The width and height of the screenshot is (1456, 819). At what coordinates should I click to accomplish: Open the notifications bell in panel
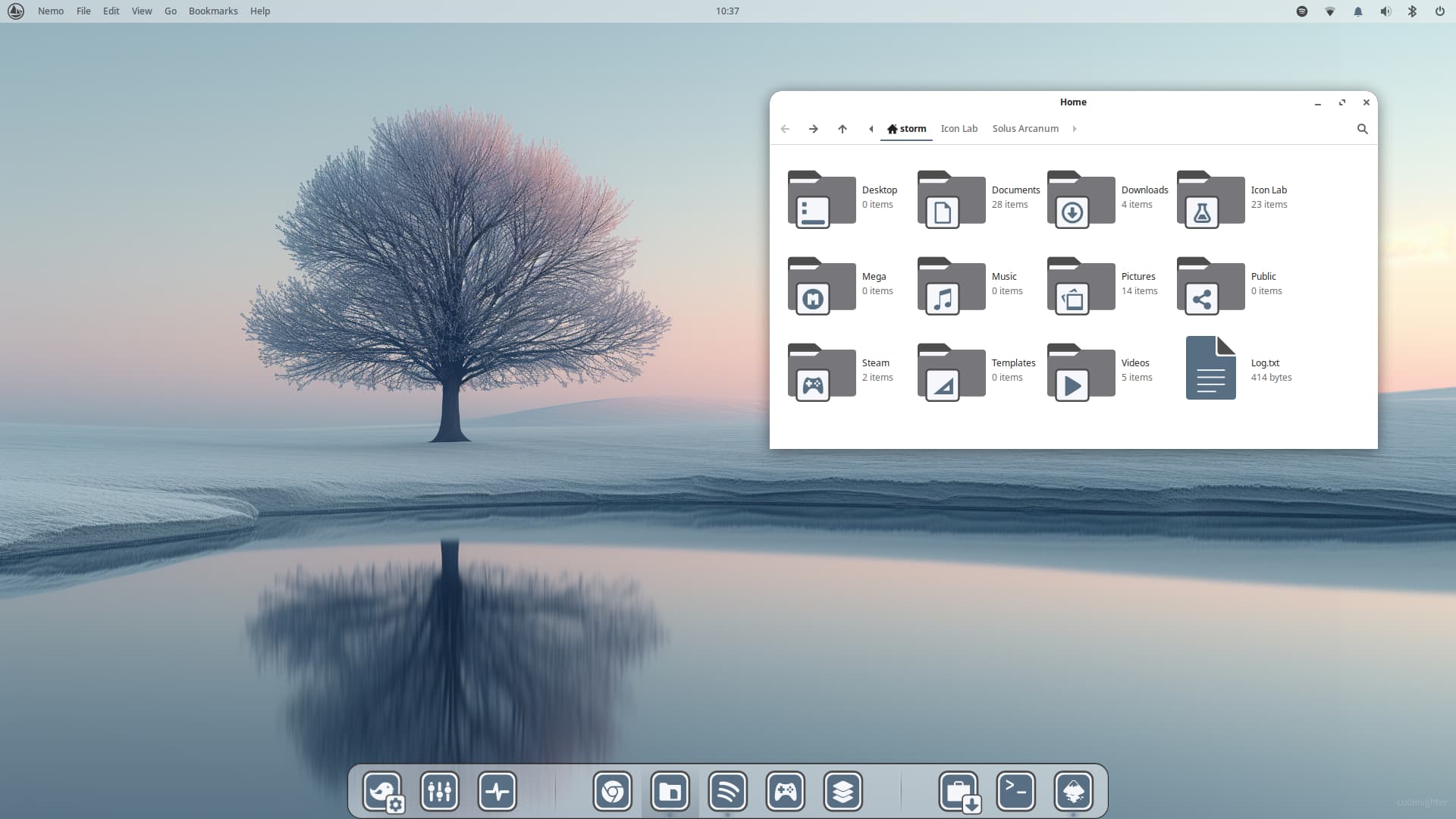1357,11
